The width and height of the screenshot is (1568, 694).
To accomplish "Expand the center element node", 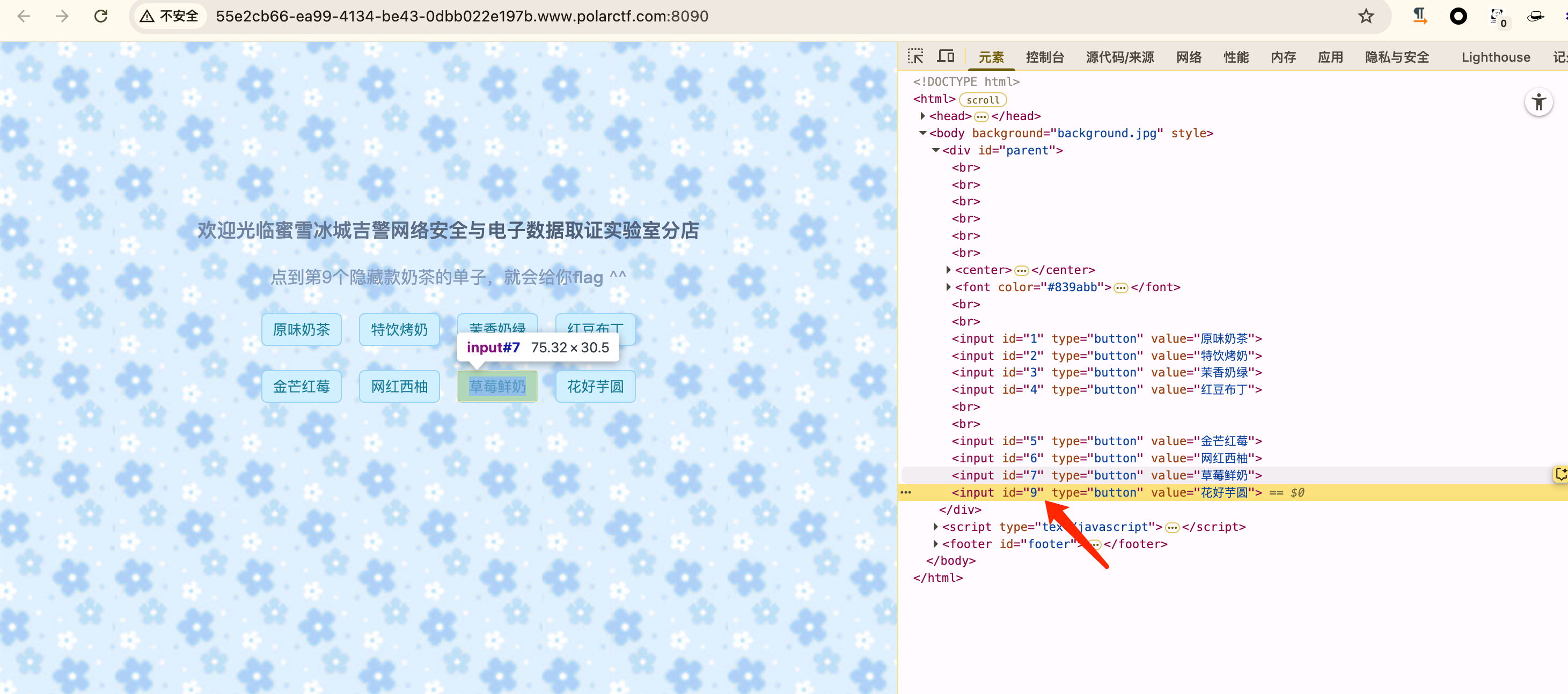I will click(x=948, y=269).
